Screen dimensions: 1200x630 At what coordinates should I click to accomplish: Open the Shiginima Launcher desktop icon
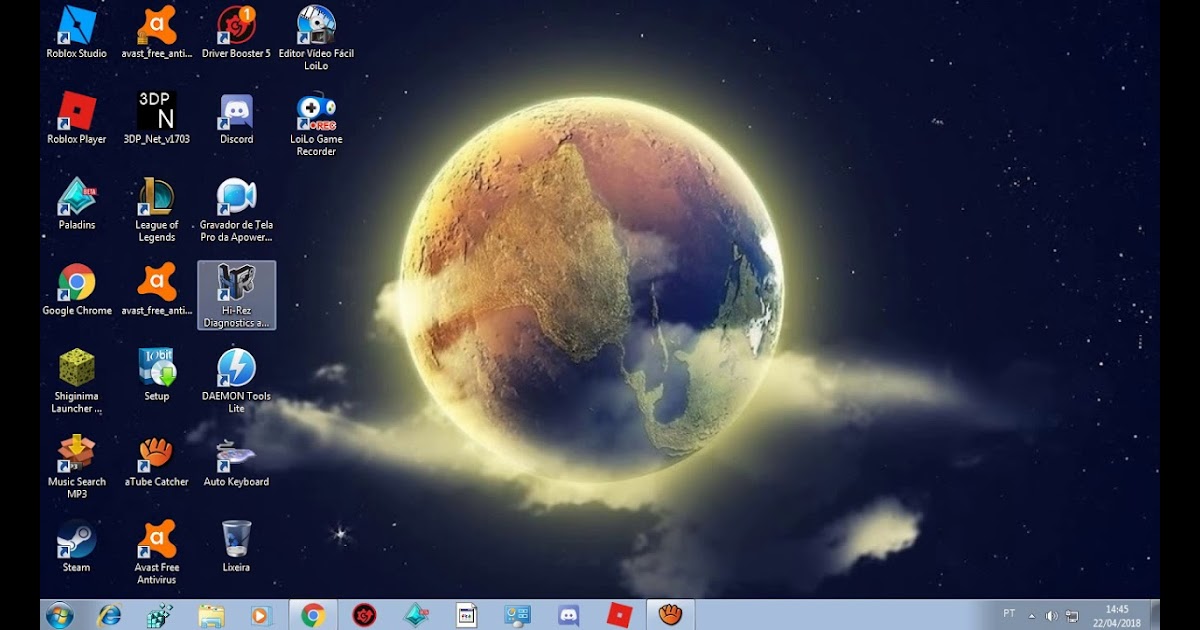[76, 381]
